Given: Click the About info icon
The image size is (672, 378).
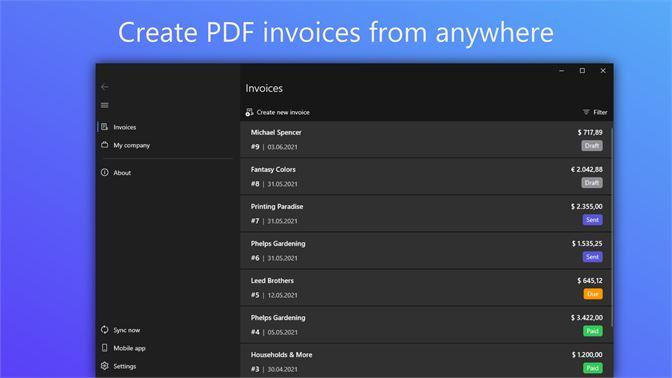Looking at the screenshot, I should [105, 172].
